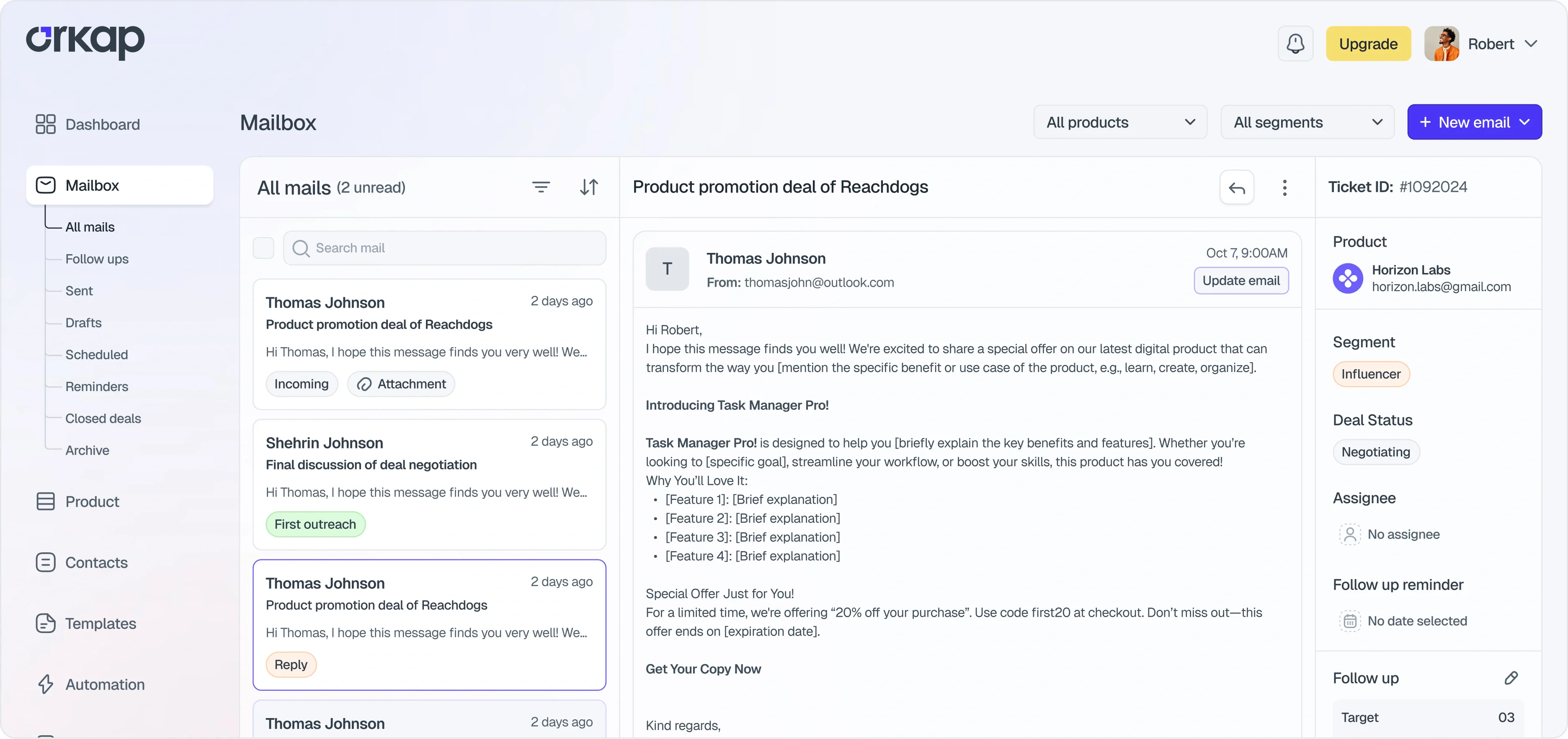The height and width of the screenshot is (739, 1568).
Task: Open the Reminders folder
Action: (97, 386)
